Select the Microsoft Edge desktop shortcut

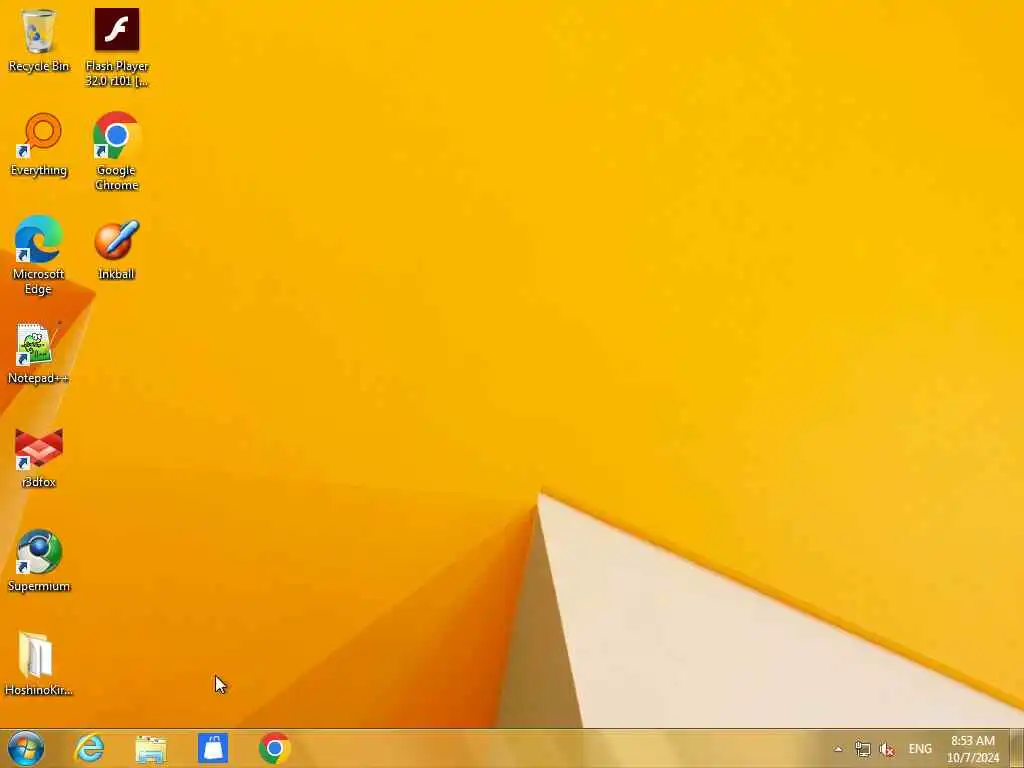(39, 255)
